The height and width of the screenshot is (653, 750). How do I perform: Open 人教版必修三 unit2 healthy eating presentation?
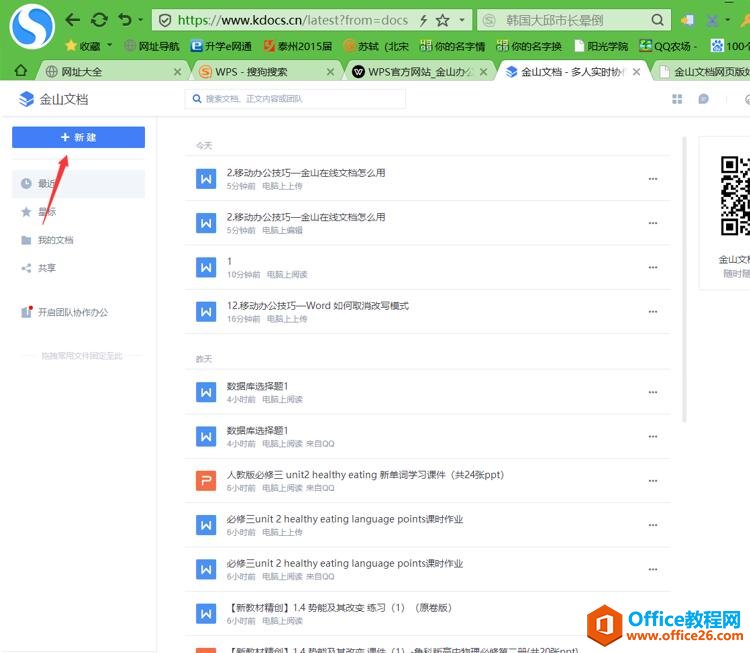coord(427,480)
